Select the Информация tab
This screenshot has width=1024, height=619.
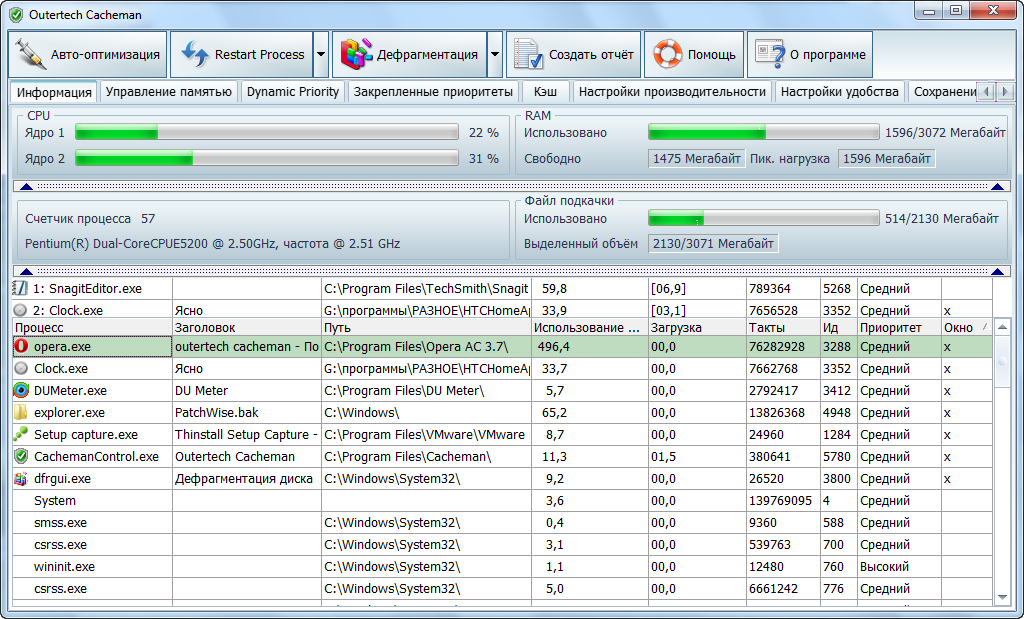[54, 91]
